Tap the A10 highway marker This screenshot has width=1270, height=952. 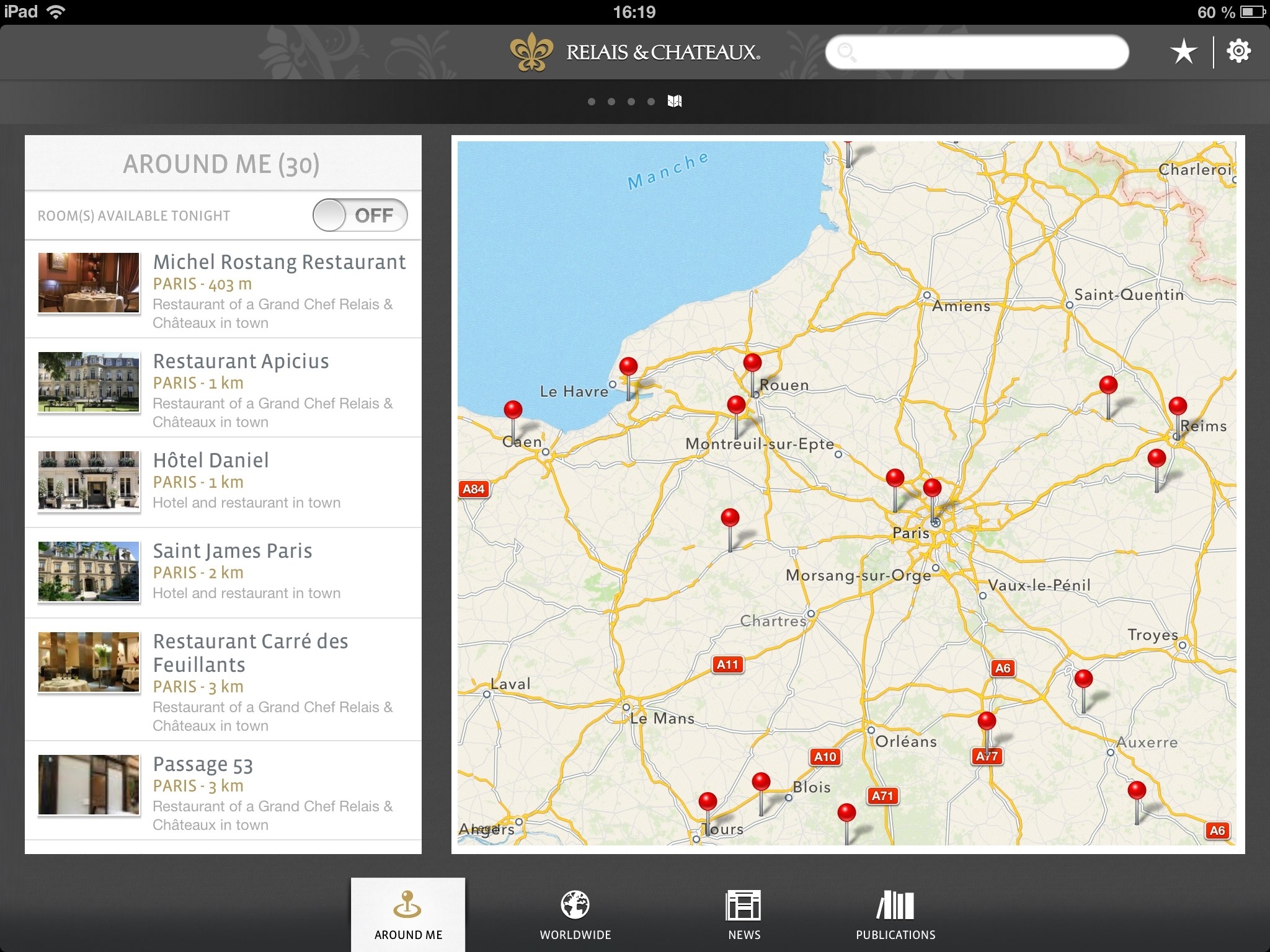(x=825, y=757)
